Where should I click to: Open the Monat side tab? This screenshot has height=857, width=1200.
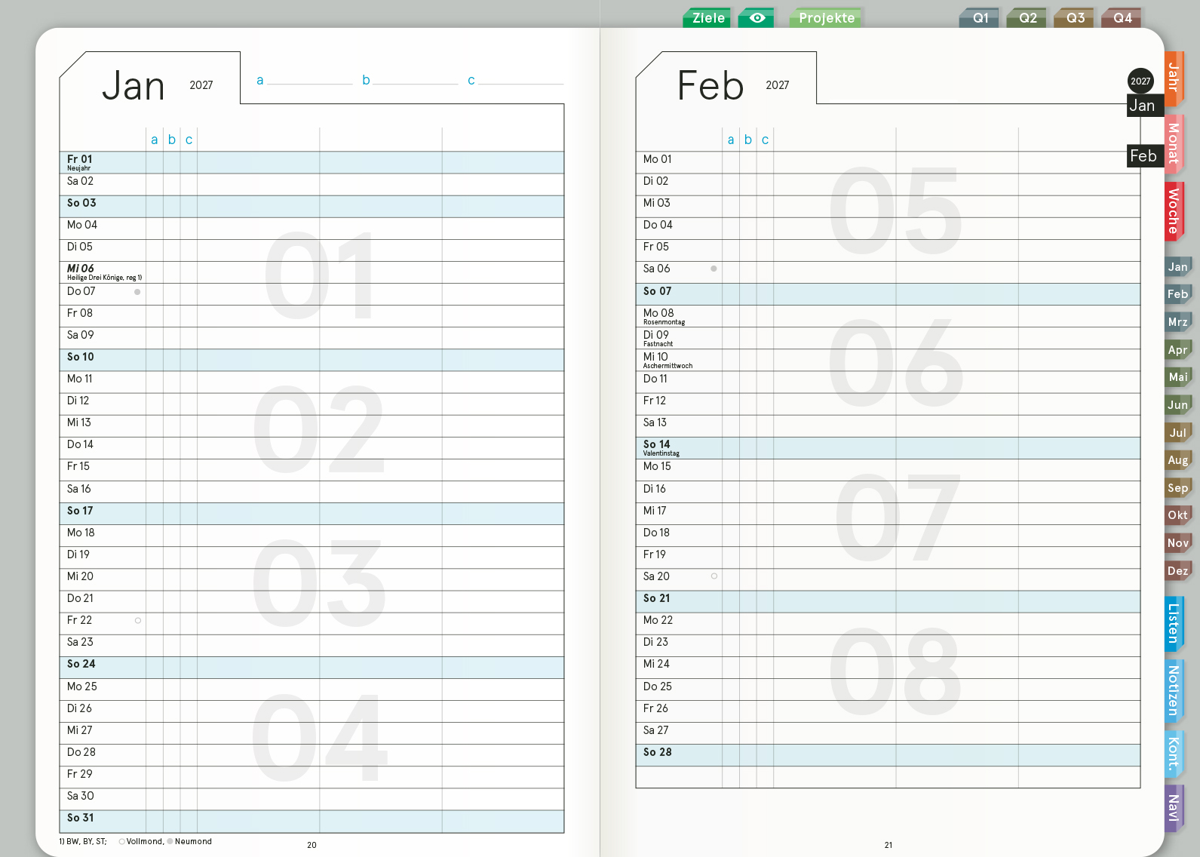pos(1174,144)
